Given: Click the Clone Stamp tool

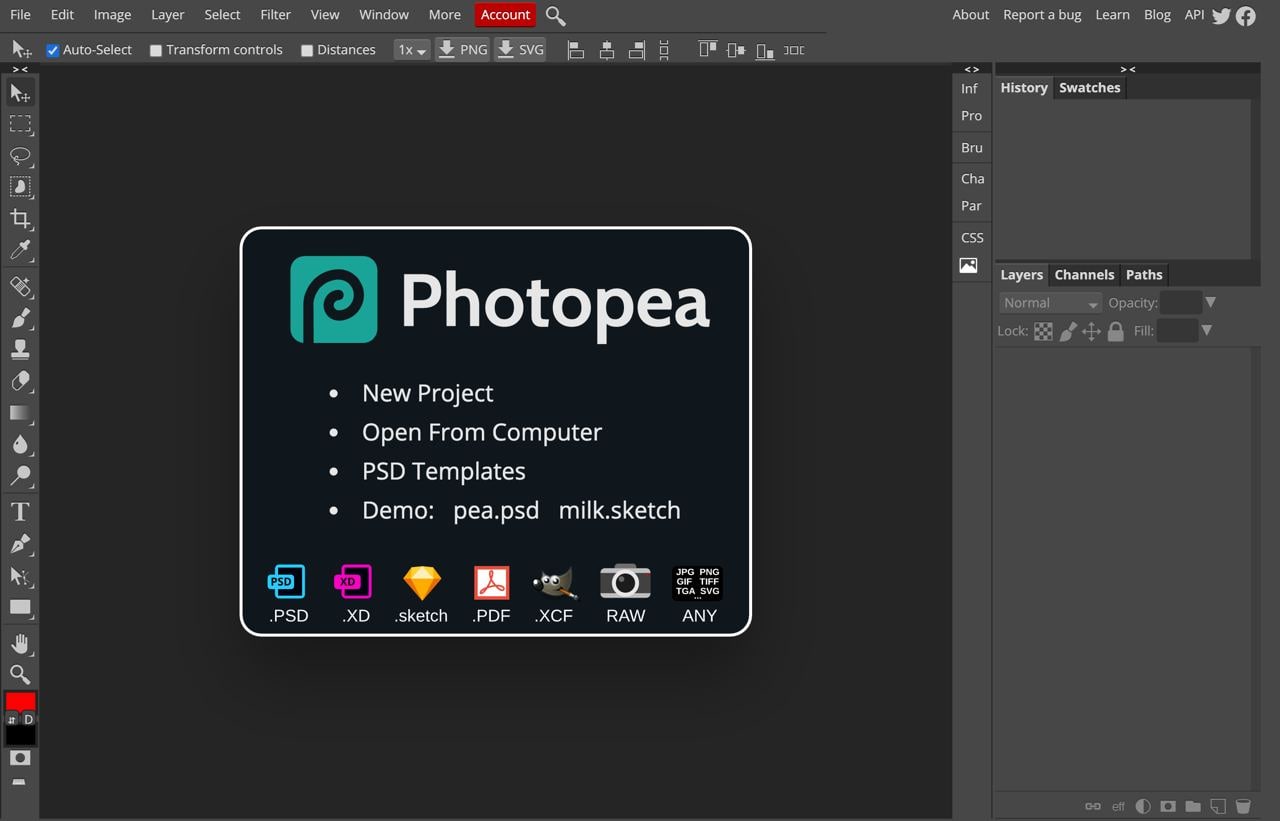Looking at the screenshot, I should coord(20,349).
